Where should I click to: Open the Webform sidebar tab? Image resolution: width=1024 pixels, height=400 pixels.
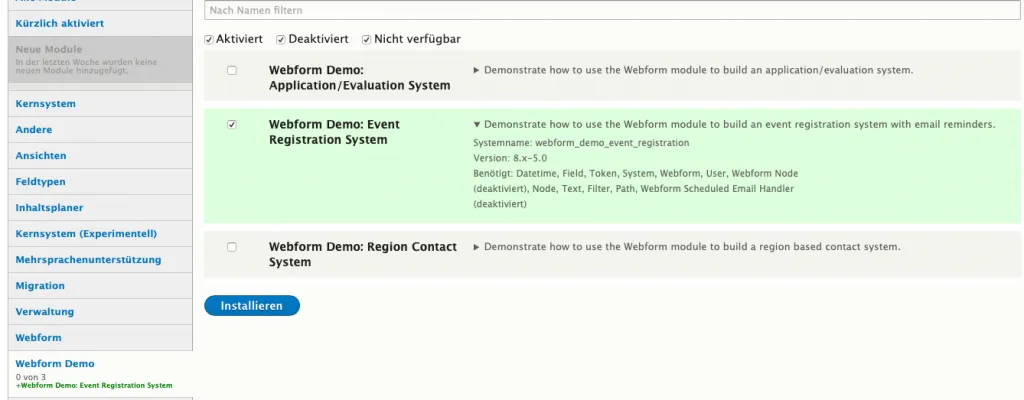[100, 338]
